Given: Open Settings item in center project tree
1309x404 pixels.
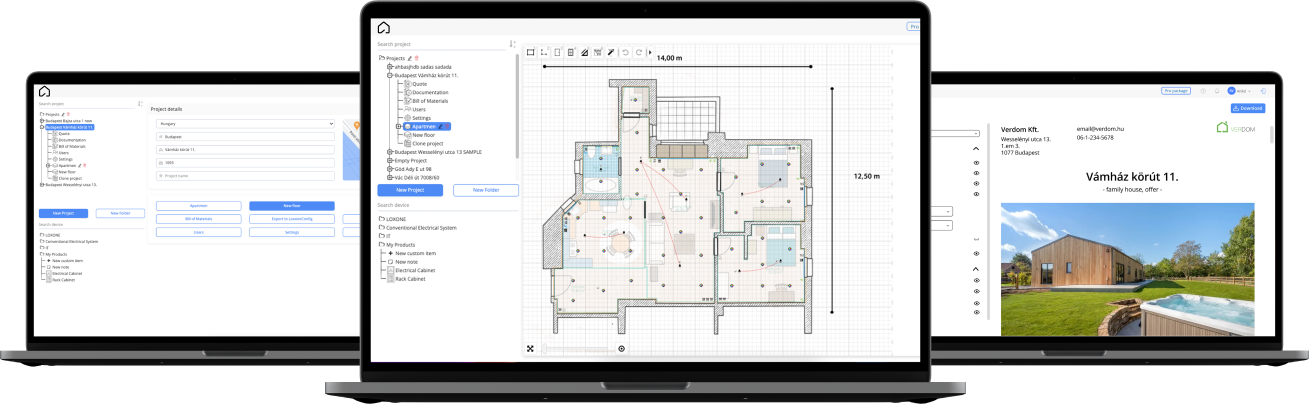Looking at the screenshot, I should pyautogui.click(x=418, y=118).
